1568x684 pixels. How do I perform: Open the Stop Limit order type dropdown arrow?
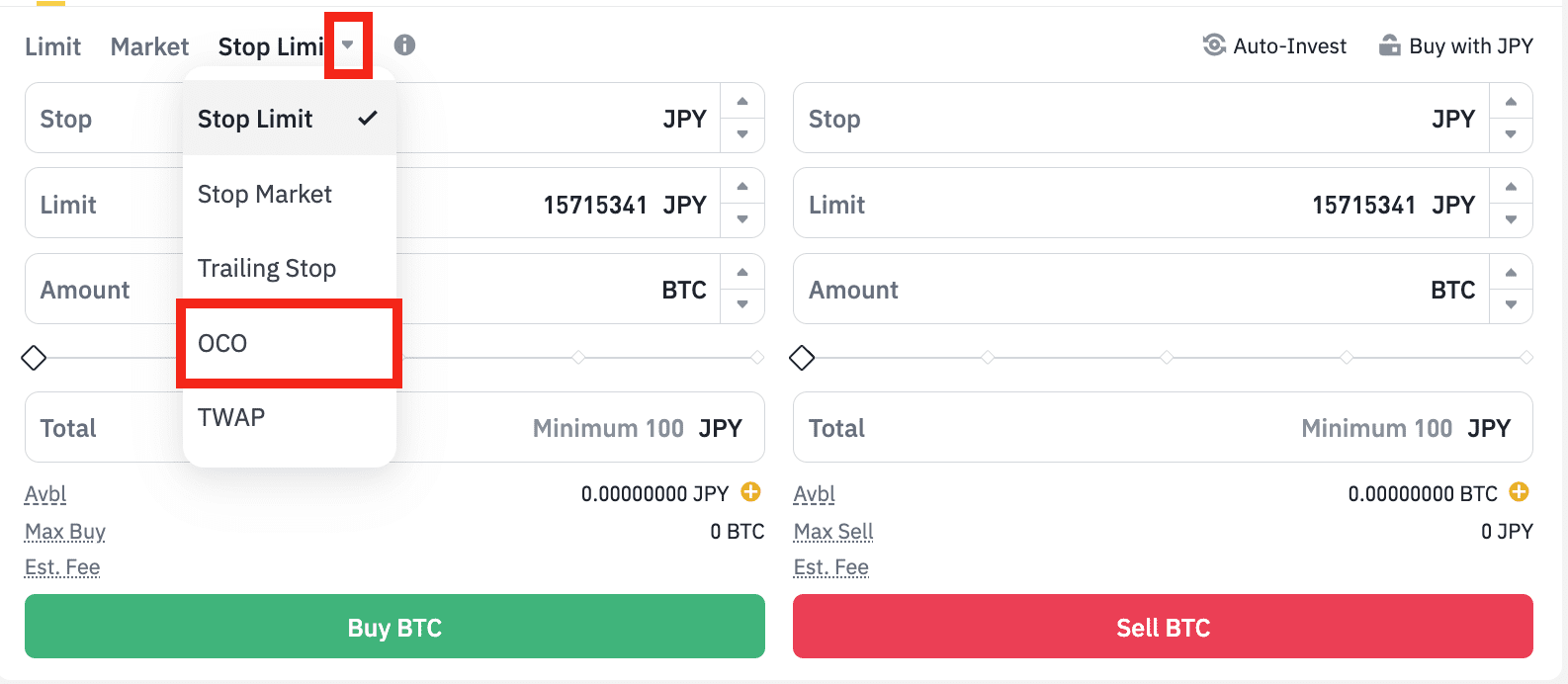tap(348, 44)
